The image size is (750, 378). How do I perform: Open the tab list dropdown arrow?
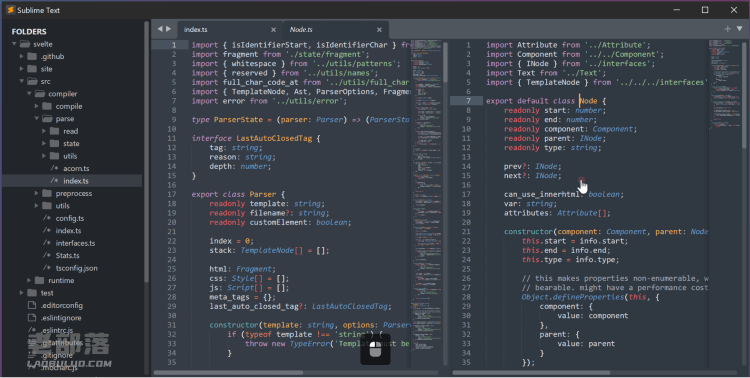739,29
